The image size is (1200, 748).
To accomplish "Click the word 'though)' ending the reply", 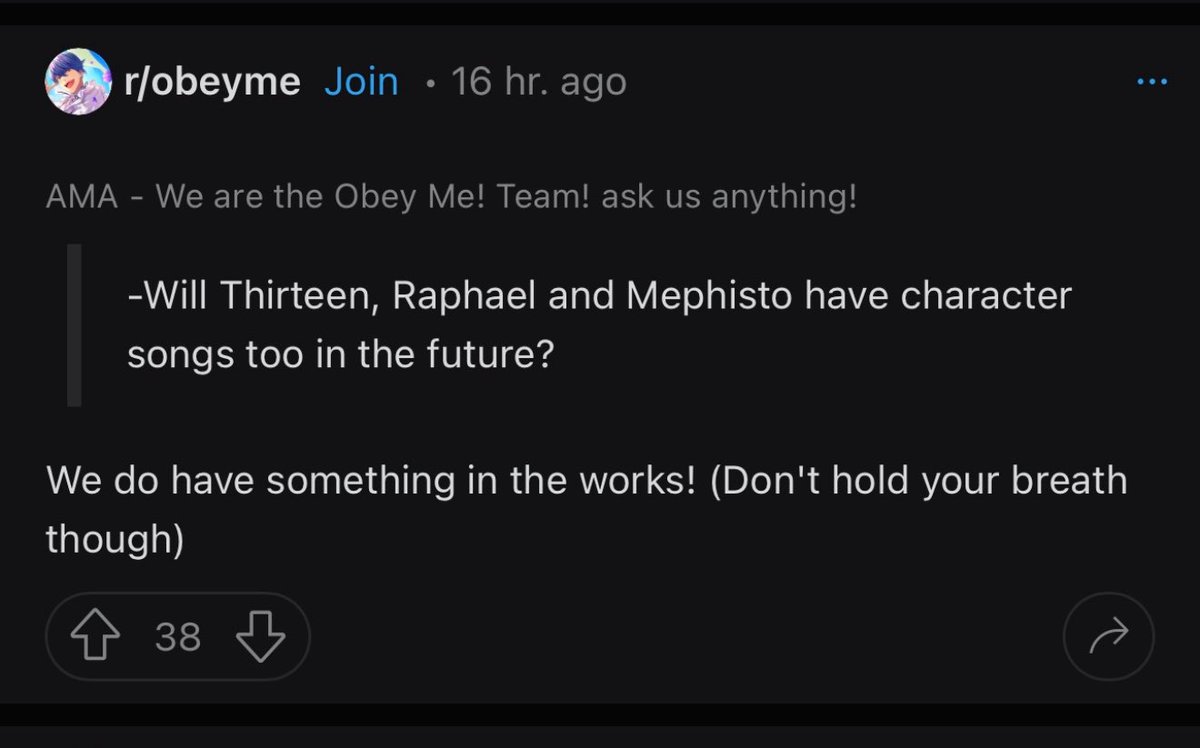I will coord(115,539).
